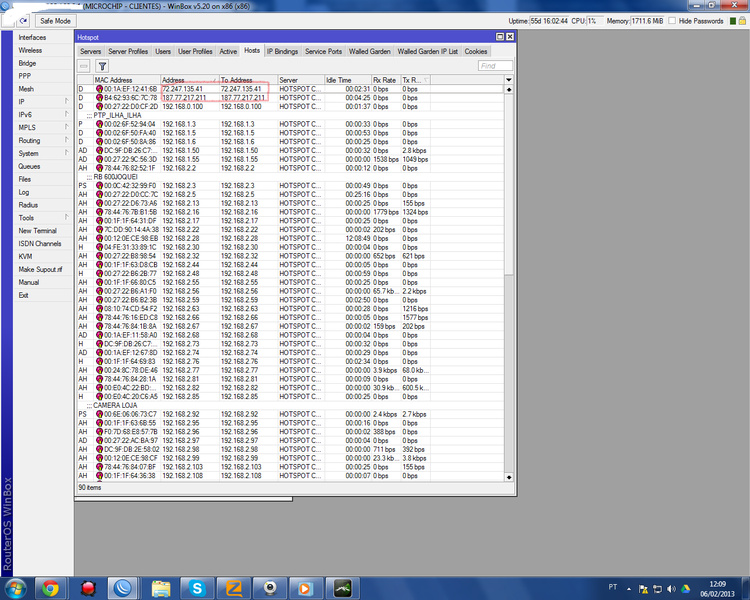Click Radius in the sidebar

pyautogui.click(x=28, y=205)
